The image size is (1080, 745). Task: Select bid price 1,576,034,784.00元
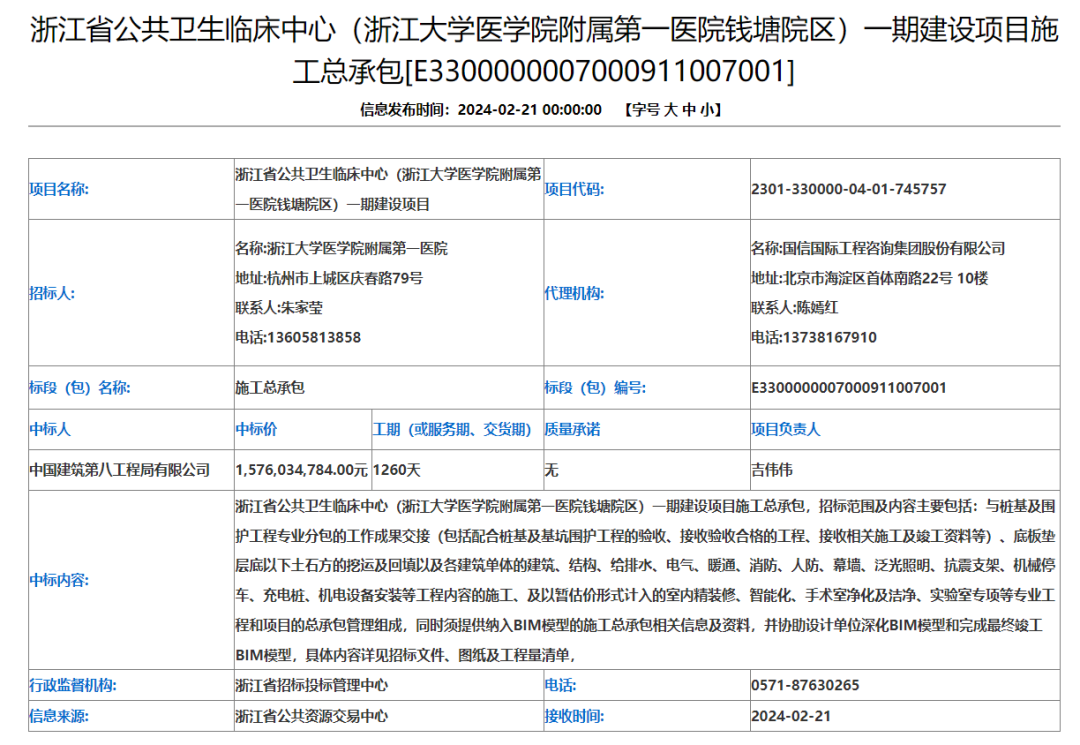click(302, 470)
